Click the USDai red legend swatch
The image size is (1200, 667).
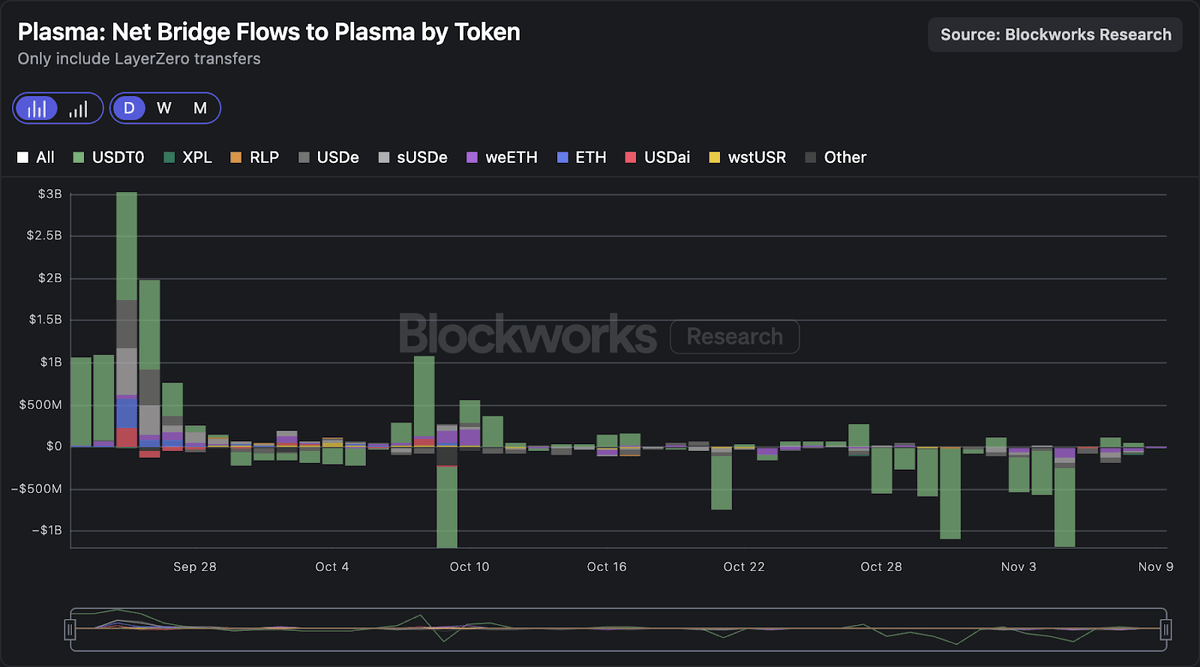tap(630, 157)
